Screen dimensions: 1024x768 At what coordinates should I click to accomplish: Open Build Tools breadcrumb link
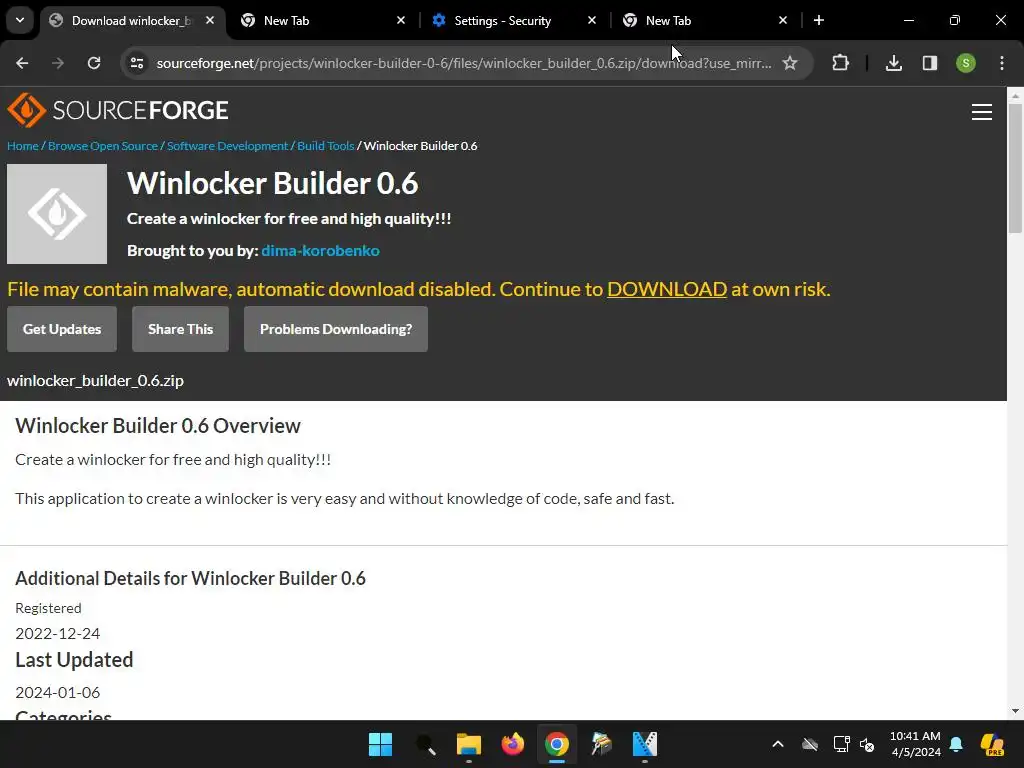(326, 146)
